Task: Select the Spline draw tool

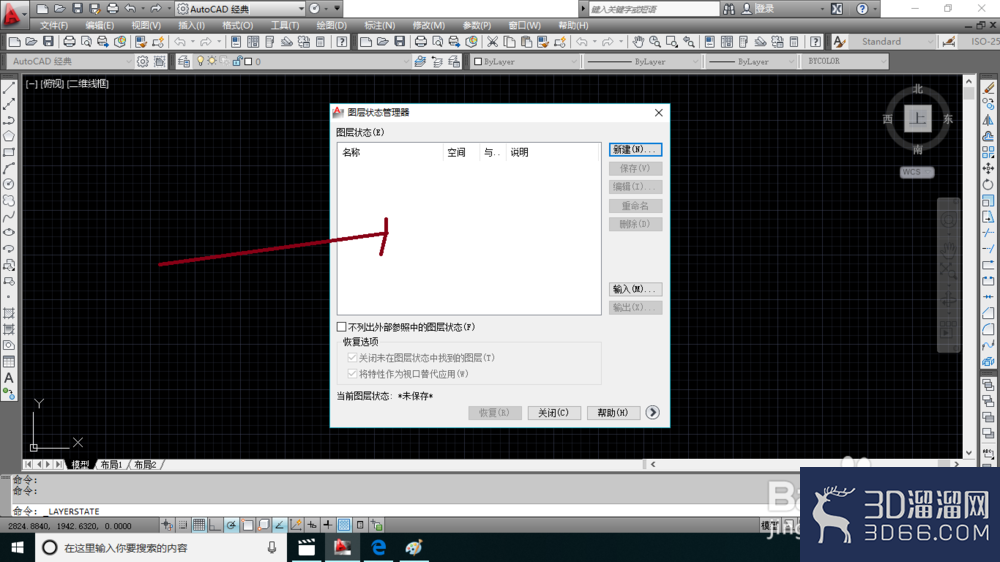Action: pos(9,217)
